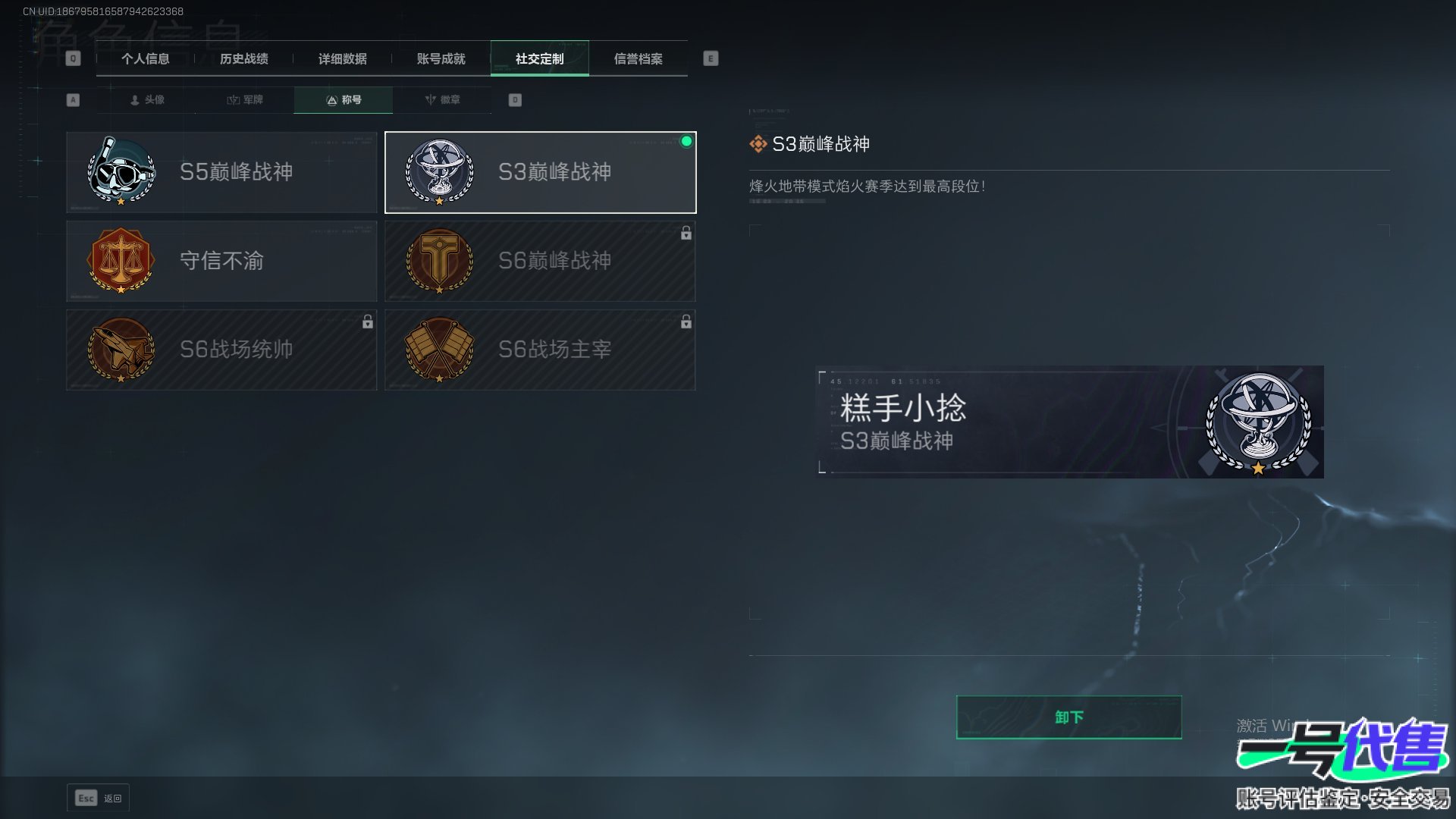Click the S6巅峰战神 locked badge icon
The height and width of the screenshot is (819, 1456).
tap(440, 260)
